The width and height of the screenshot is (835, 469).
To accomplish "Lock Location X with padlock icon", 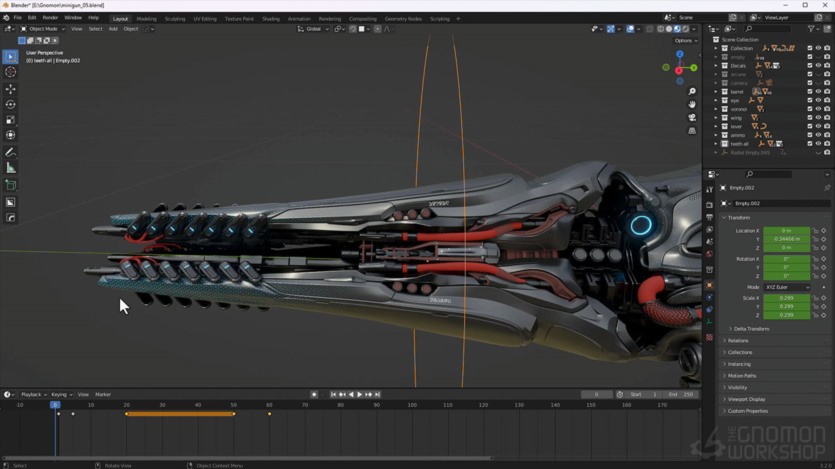I will coord(815,231).
